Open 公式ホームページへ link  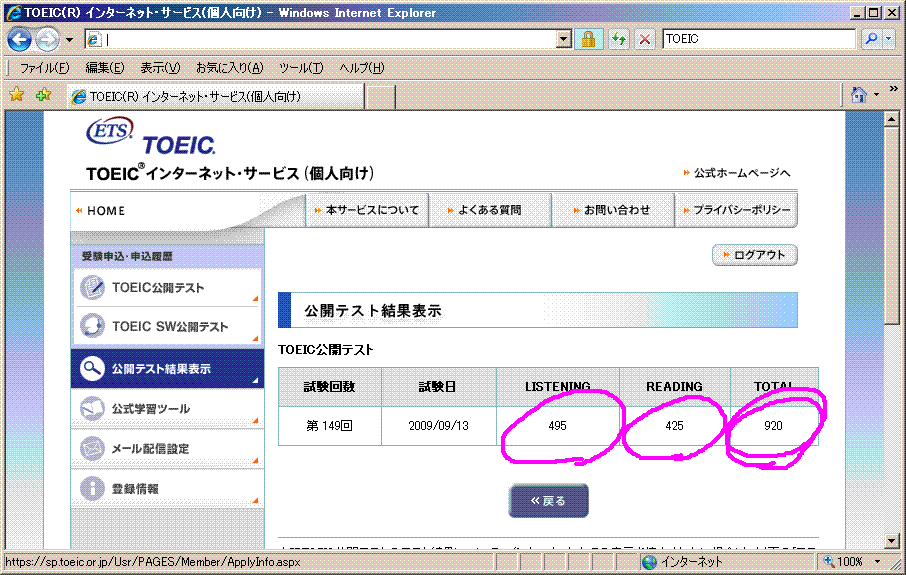pos(736,173)
